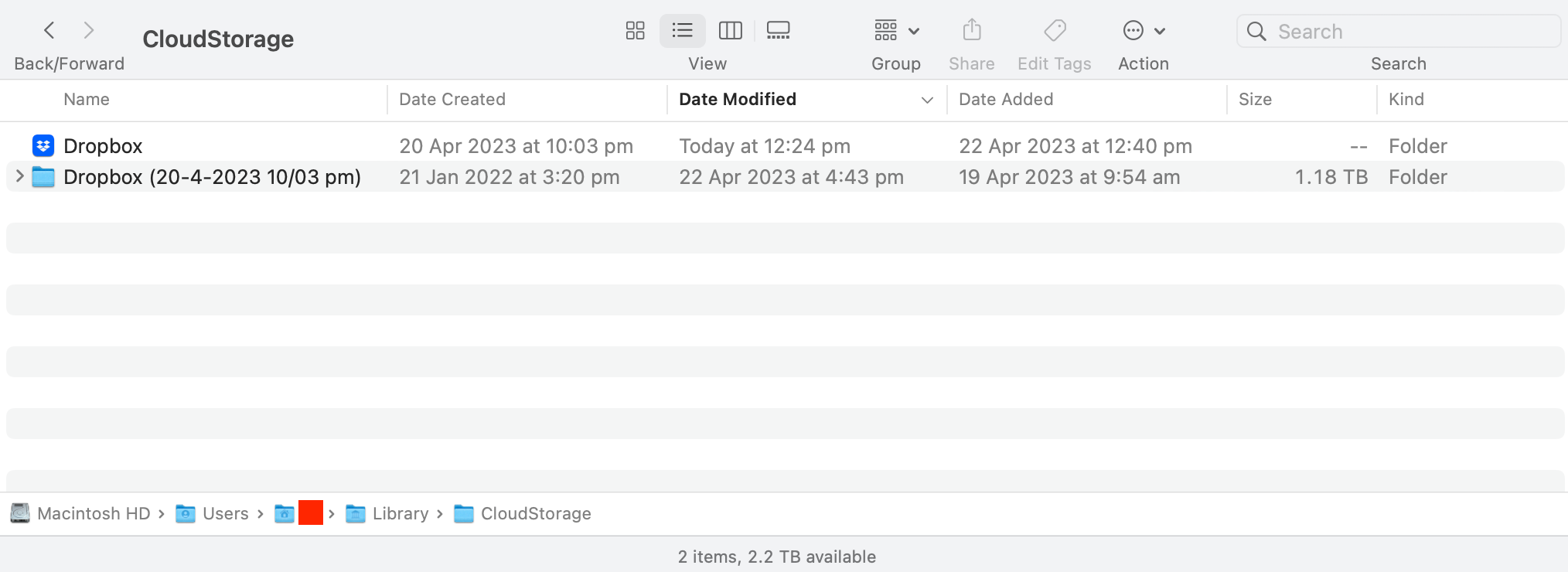This screenshot has width=1568, height=572.
Task: Open the Action ellipsis menu
Action: point(1133,30)
